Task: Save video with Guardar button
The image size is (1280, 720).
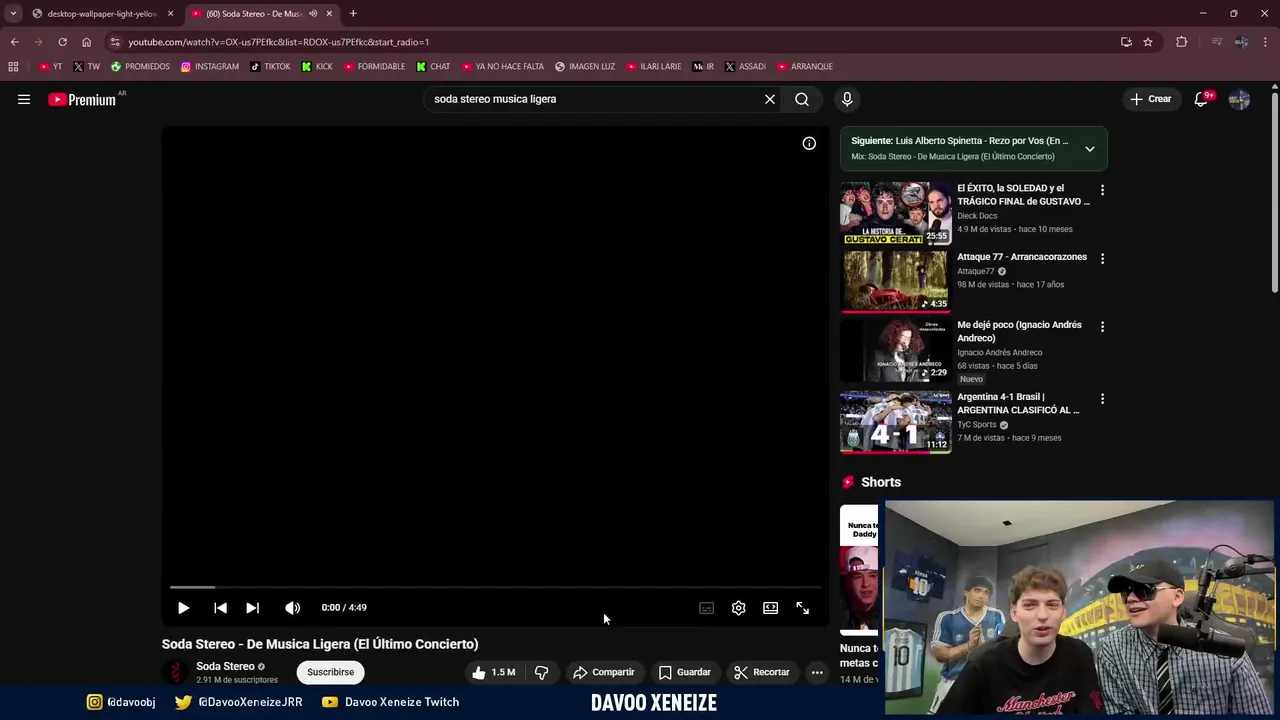Action: pyautogui.click(x=684, y=672)
